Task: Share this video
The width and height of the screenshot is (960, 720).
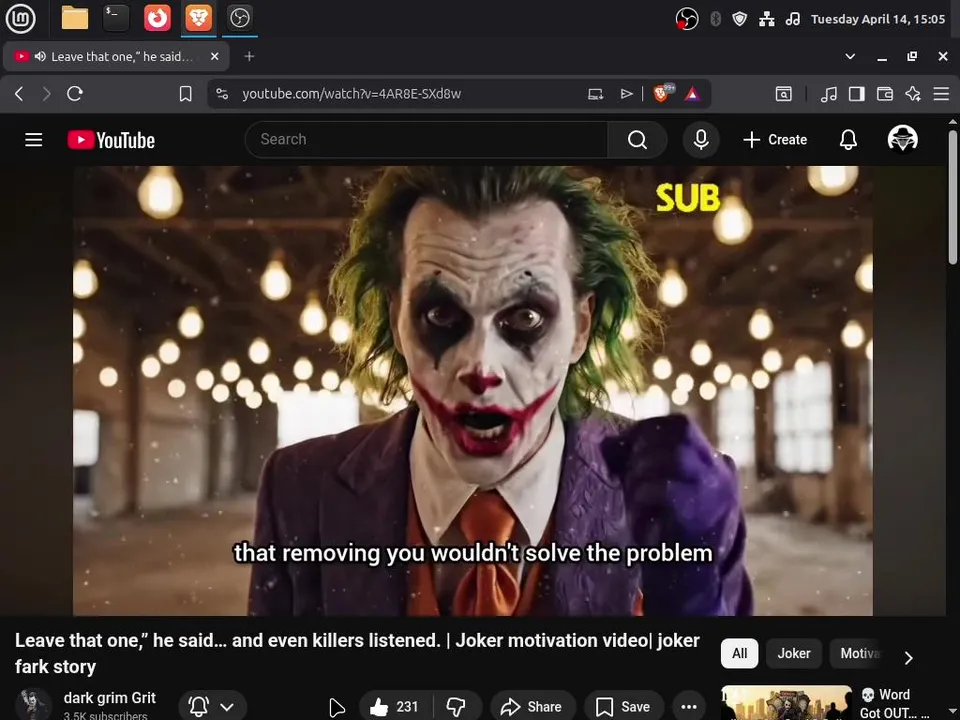Action: click(531, 707)
